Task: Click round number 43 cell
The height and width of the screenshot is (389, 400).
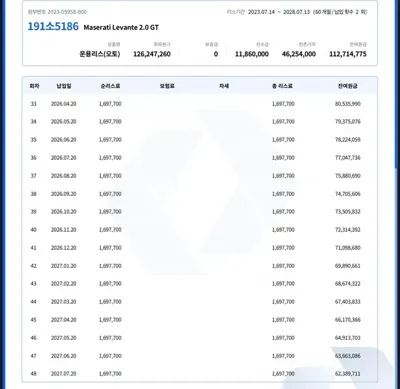Action: click(34, 284)
